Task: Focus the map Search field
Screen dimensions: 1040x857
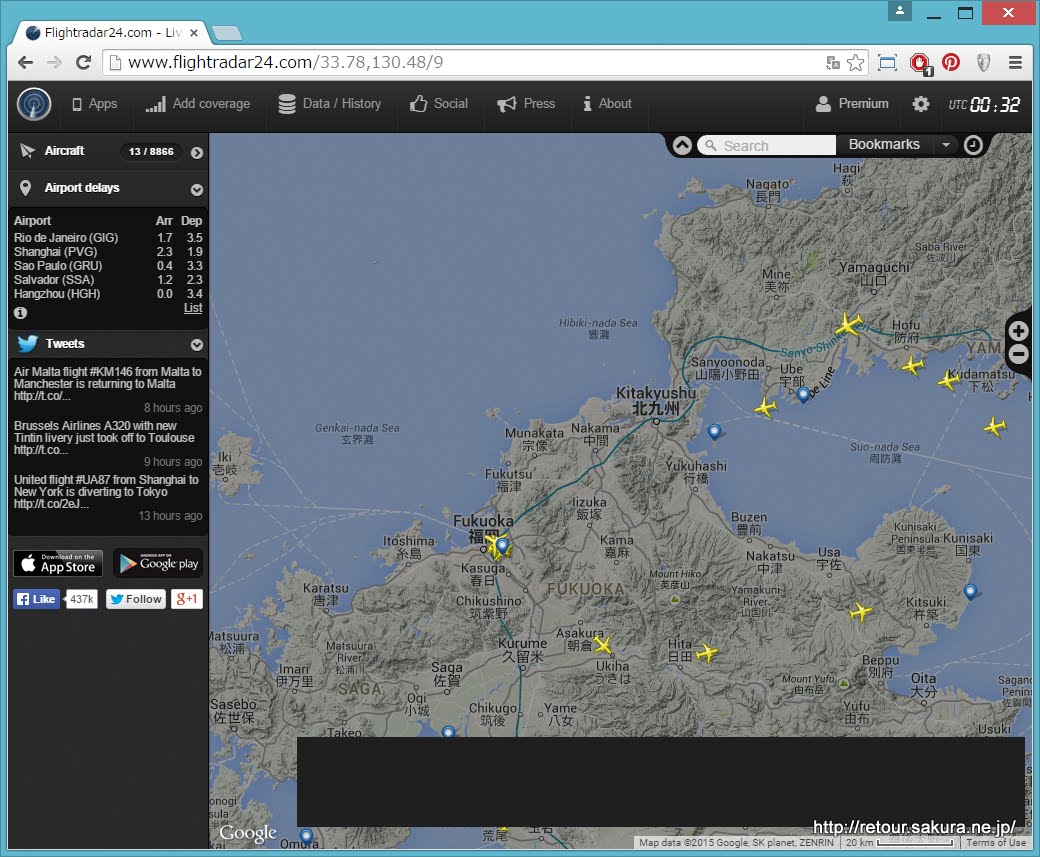Action: (767, 145)
